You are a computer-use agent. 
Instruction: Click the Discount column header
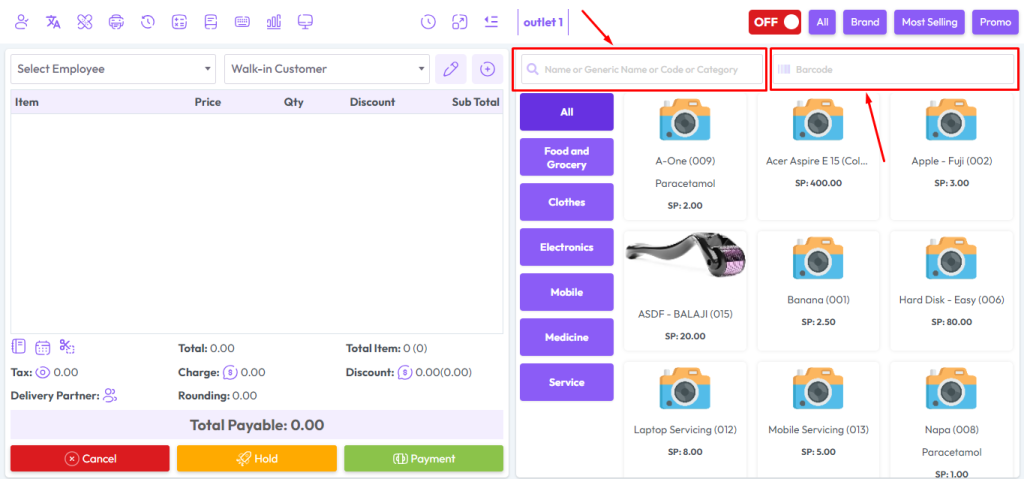(372, 102)
